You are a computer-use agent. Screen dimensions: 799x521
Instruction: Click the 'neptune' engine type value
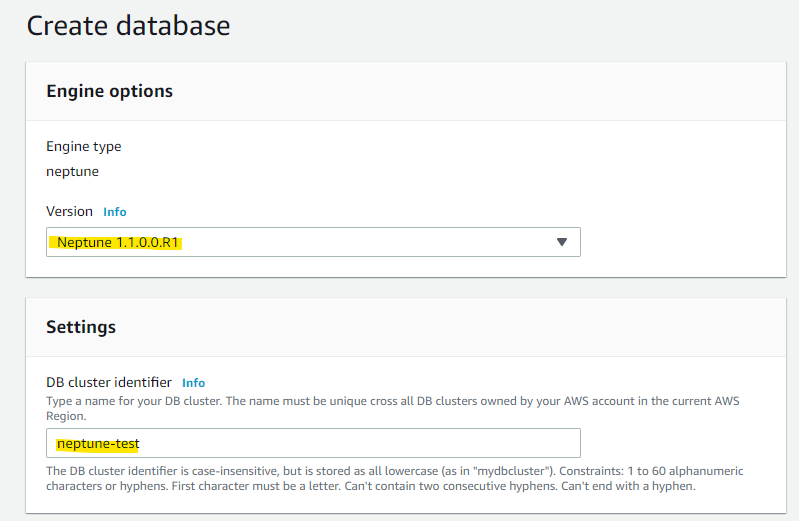click(72, 172)
